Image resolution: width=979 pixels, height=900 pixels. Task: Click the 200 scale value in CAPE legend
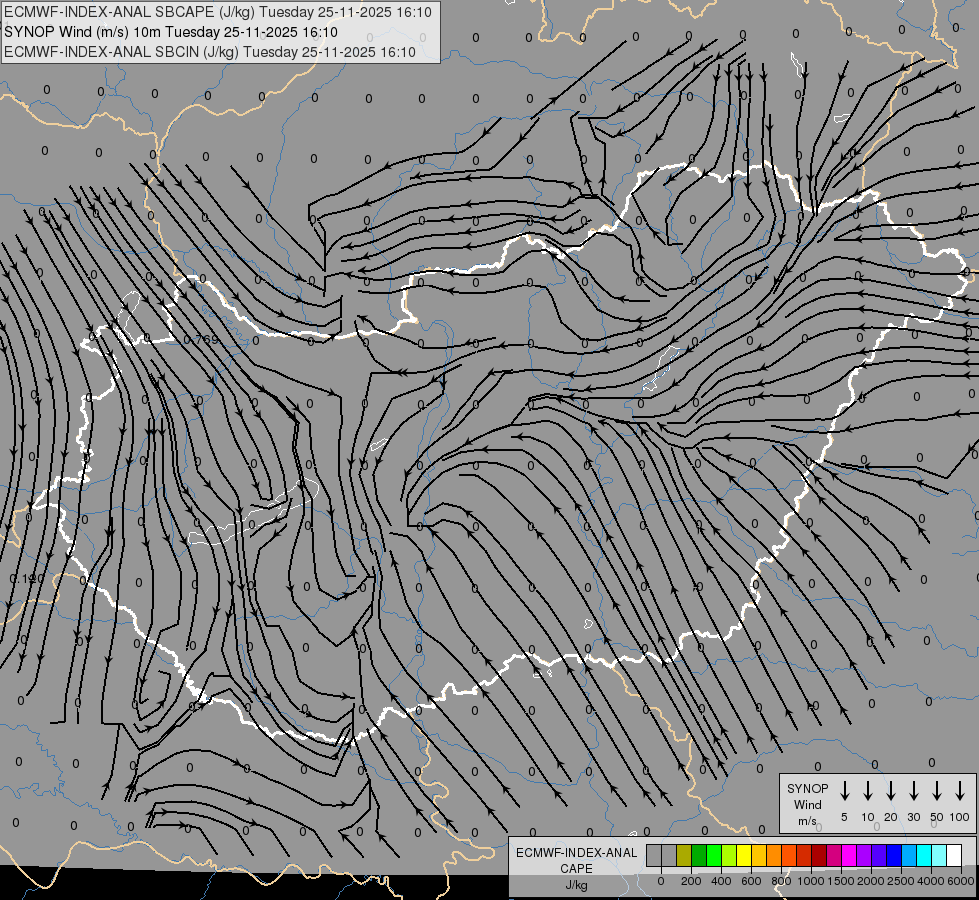coord(691,881)
